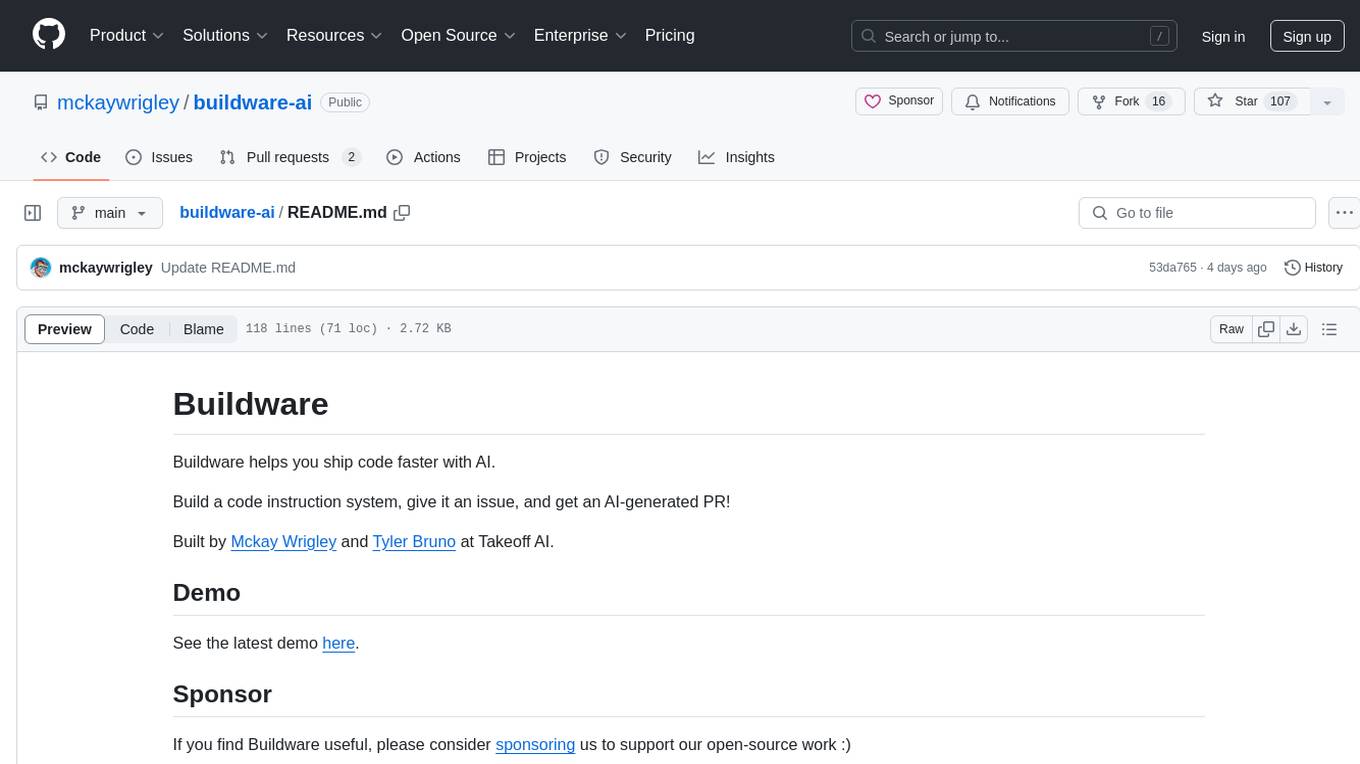Open the more file actions menu
Image resolution: width=1360 pixels, height=764 pixels.
[1345, 213]
